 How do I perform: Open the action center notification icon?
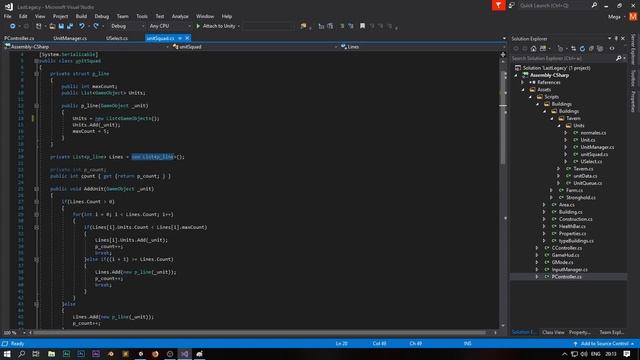pos(627,354)
